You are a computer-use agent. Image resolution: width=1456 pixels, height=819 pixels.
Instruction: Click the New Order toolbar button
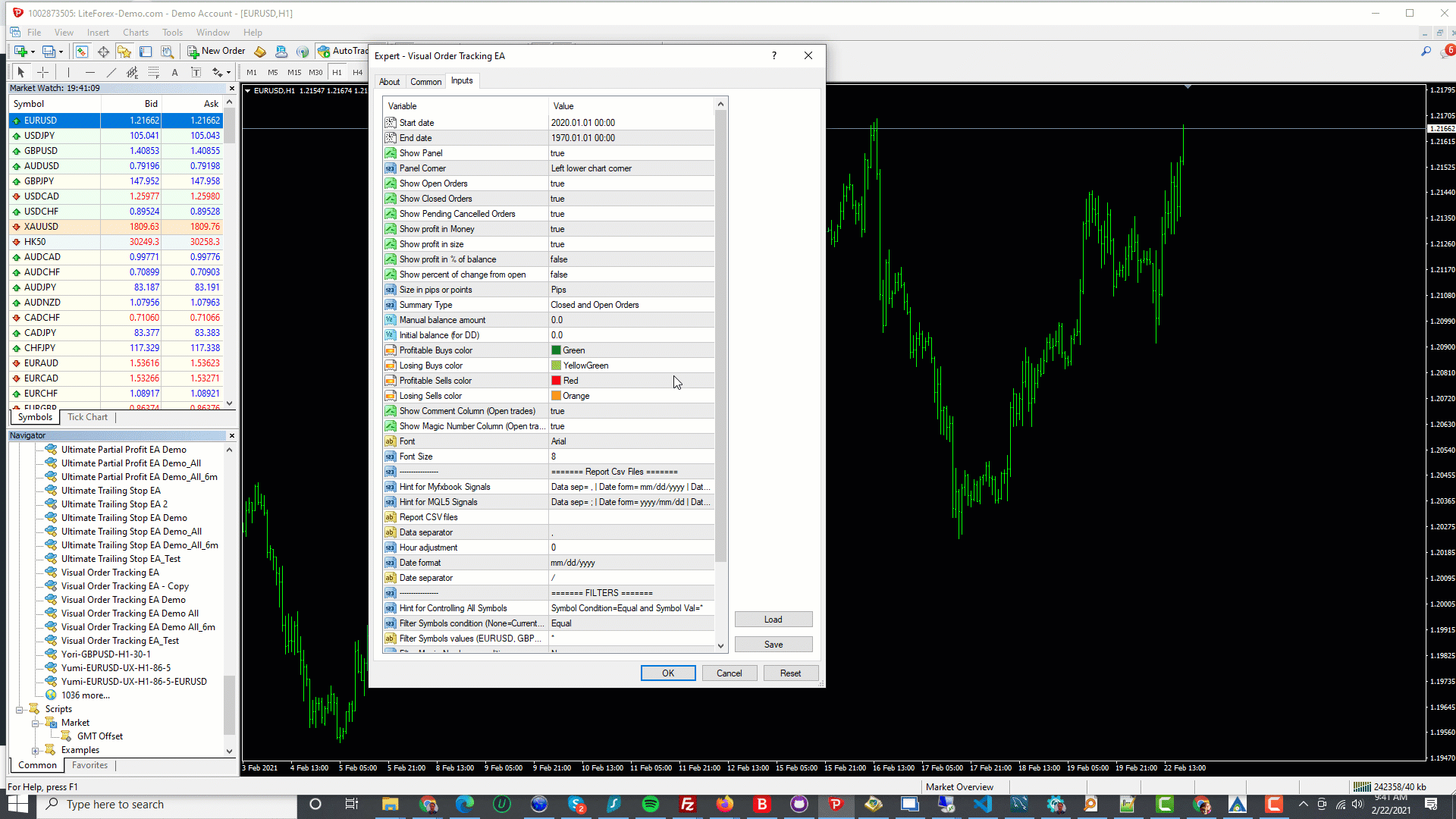[x=216, y=51]
